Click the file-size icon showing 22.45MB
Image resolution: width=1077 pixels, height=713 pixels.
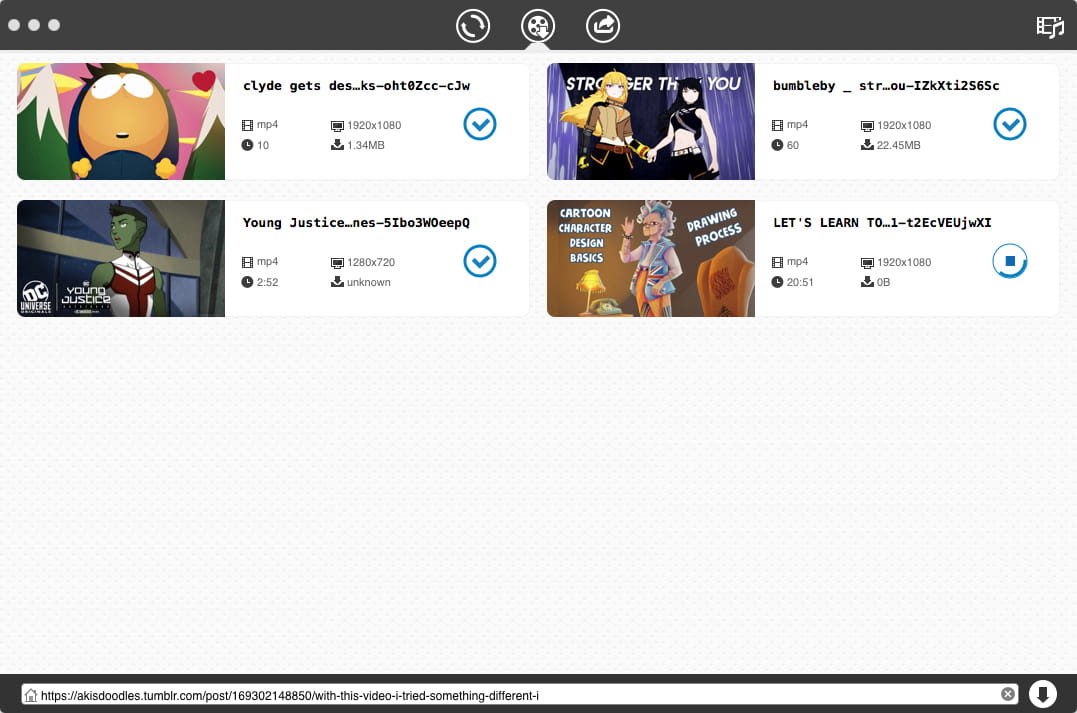(x=865, y=144)
